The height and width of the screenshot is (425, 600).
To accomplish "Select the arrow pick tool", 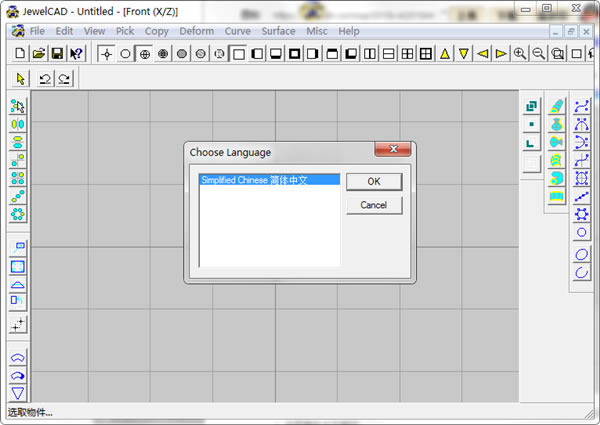I will pos(21,78).
